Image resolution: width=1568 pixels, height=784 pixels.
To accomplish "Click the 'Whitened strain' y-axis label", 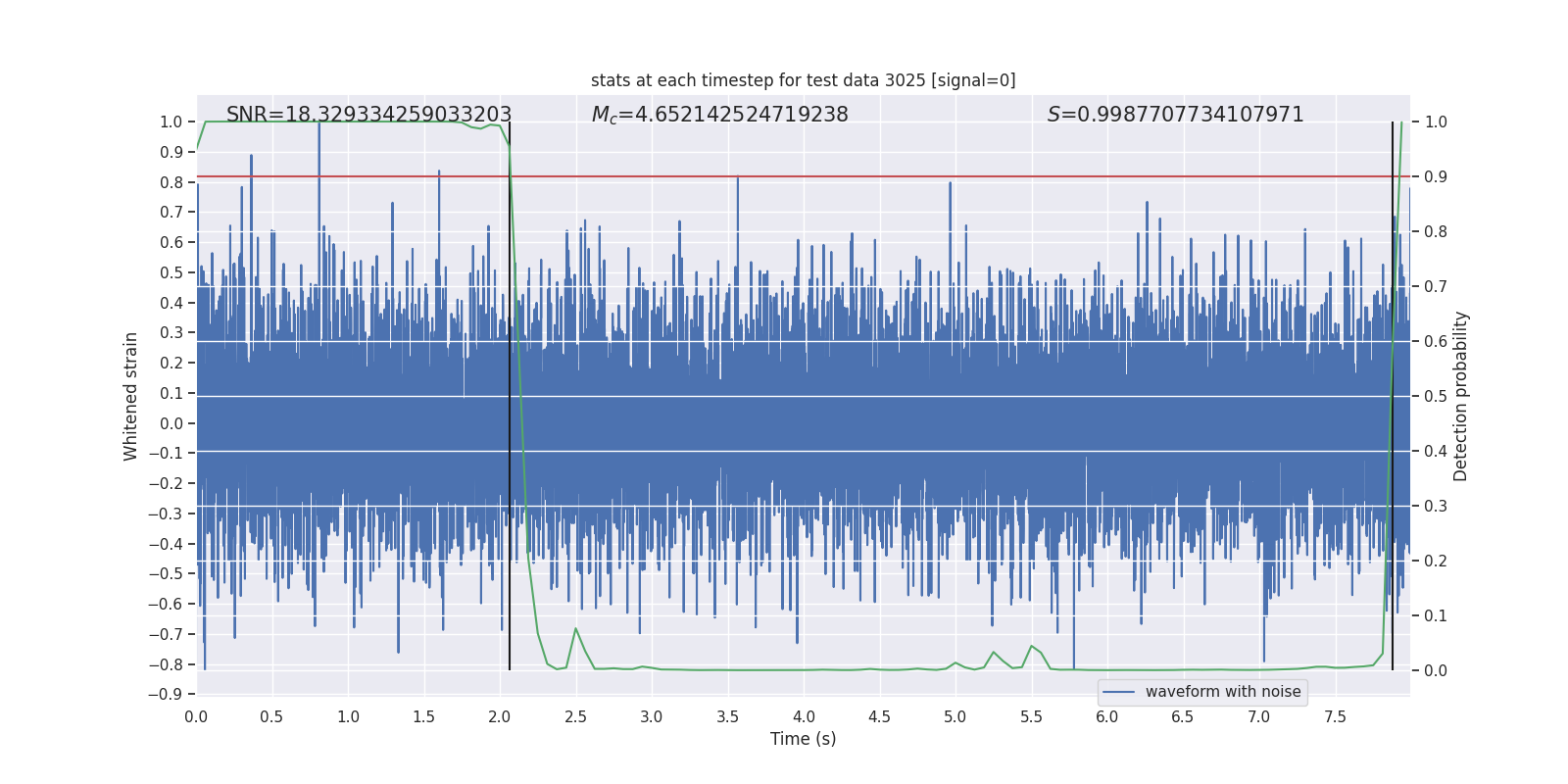I will (x=130, y=396).
